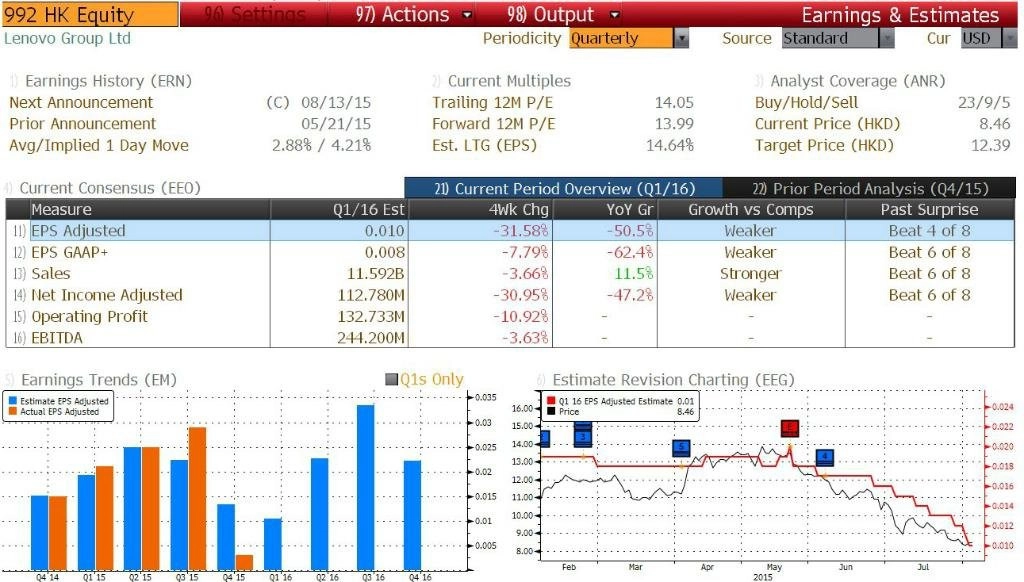The image size is (1024, 582).
Task: Select the 14) Net Income Adjusted row
Action: (x=511, y=295)
